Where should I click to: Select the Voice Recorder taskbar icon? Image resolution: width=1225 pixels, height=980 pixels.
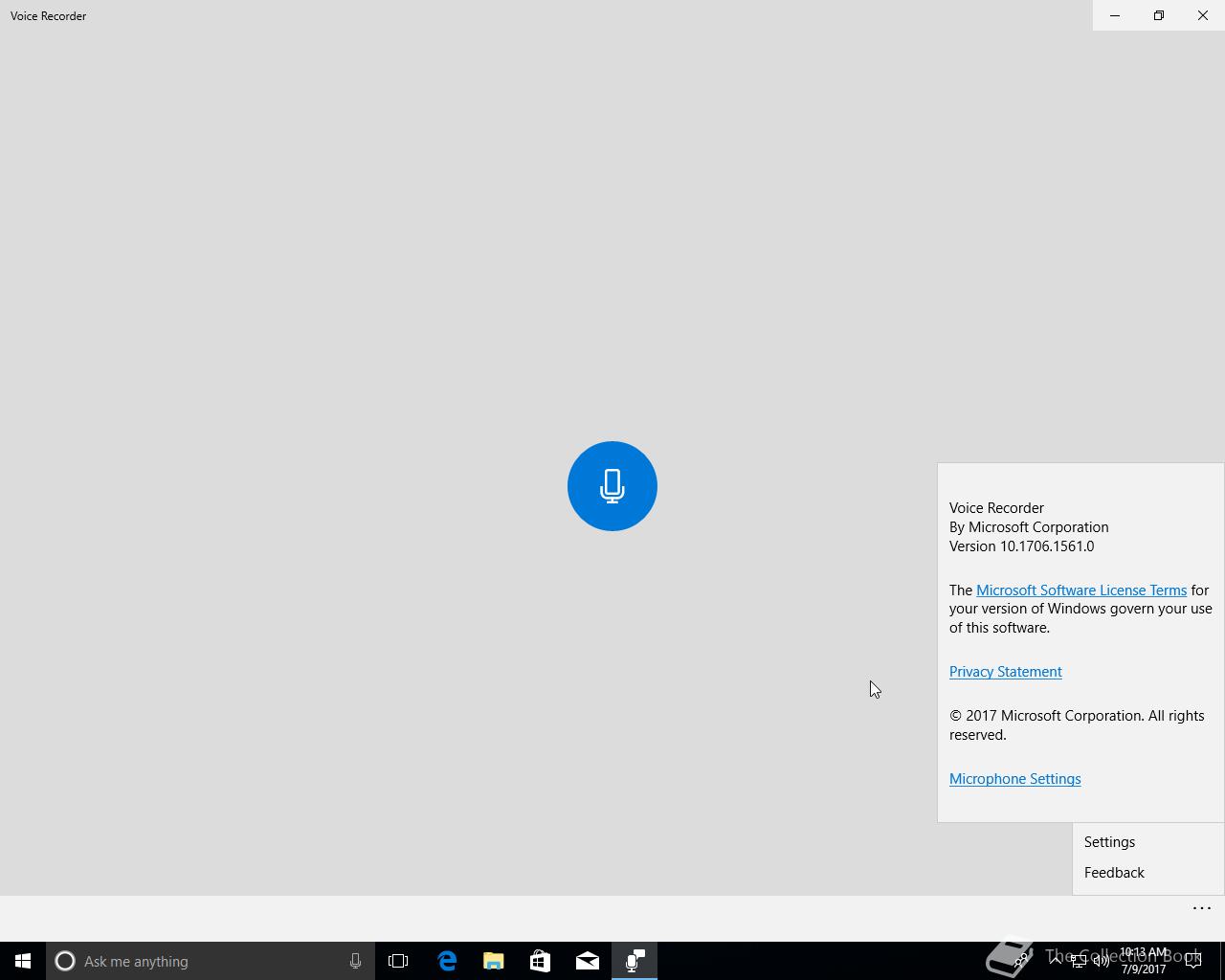tap(635, 961)
